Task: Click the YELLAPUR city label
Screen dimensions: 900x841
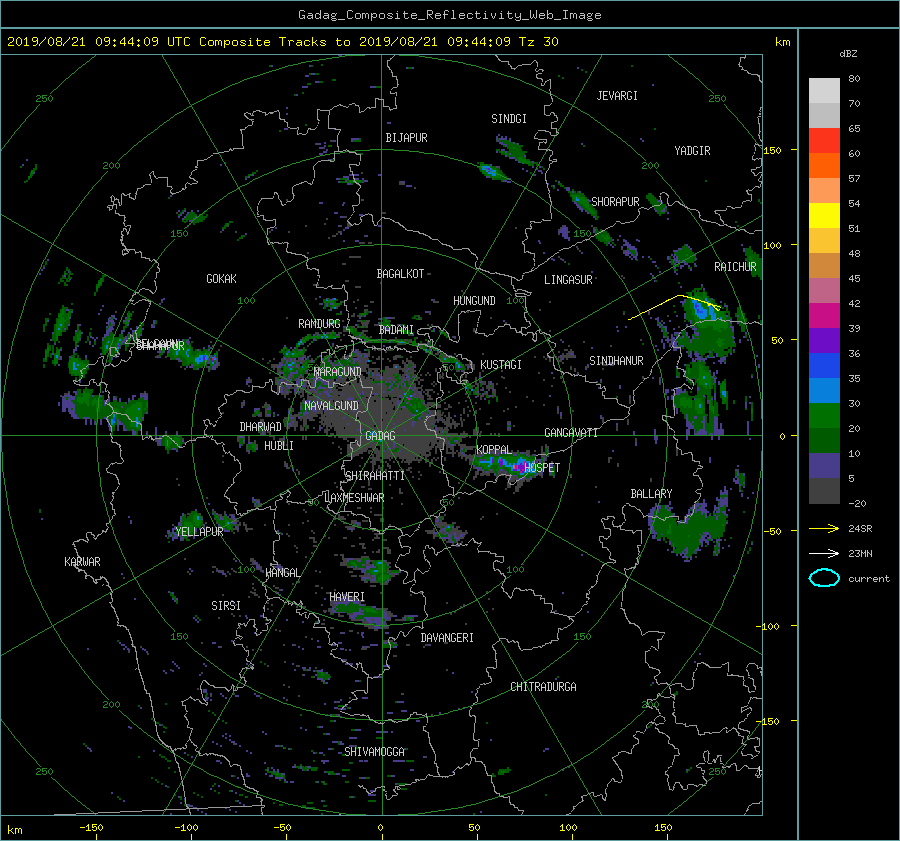Action: (x=199, y=532)
